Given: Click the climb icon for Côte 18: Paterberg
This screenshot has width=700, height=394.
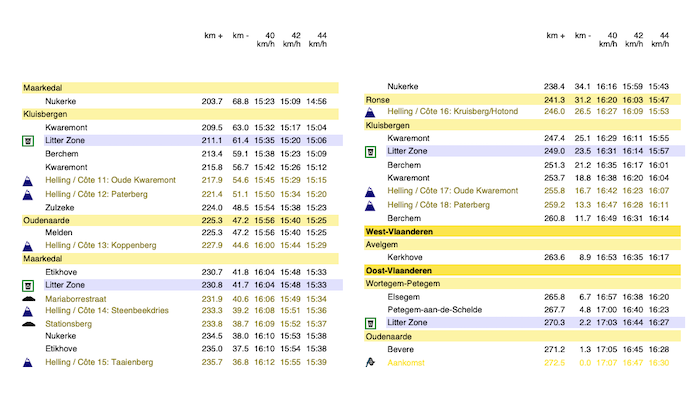Looking at the screenshot, I should pyautogui.click(x=370, y=206).
